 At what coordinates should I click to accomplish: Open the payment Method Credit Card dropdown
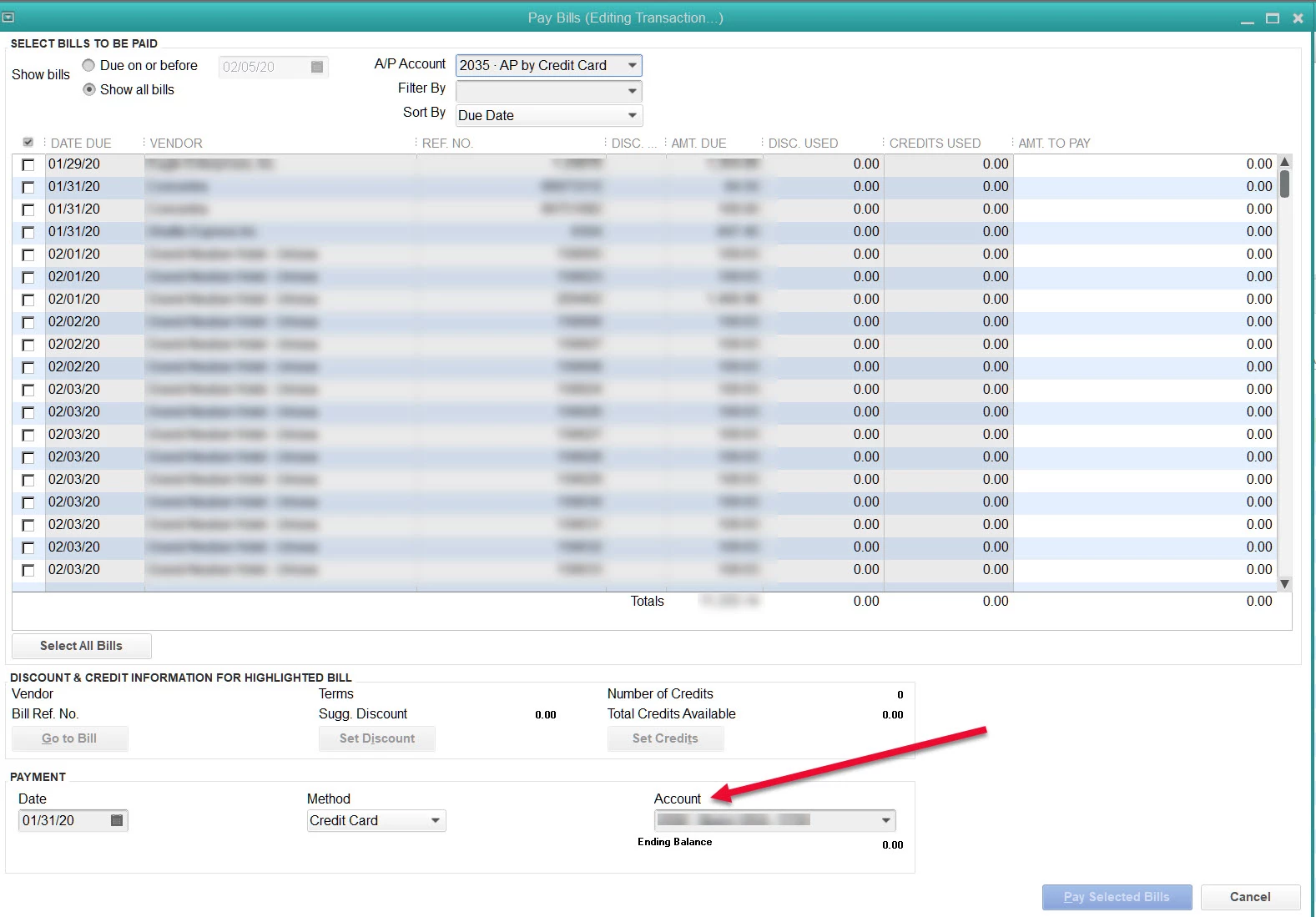tap(436, 820)
